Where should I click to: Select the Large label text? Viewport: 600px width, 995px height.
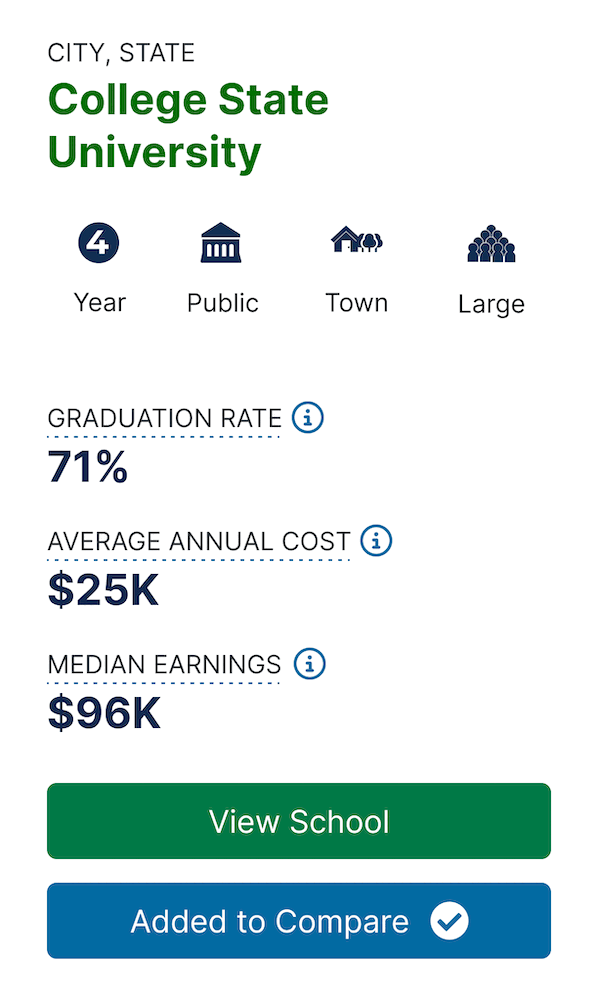492,305
